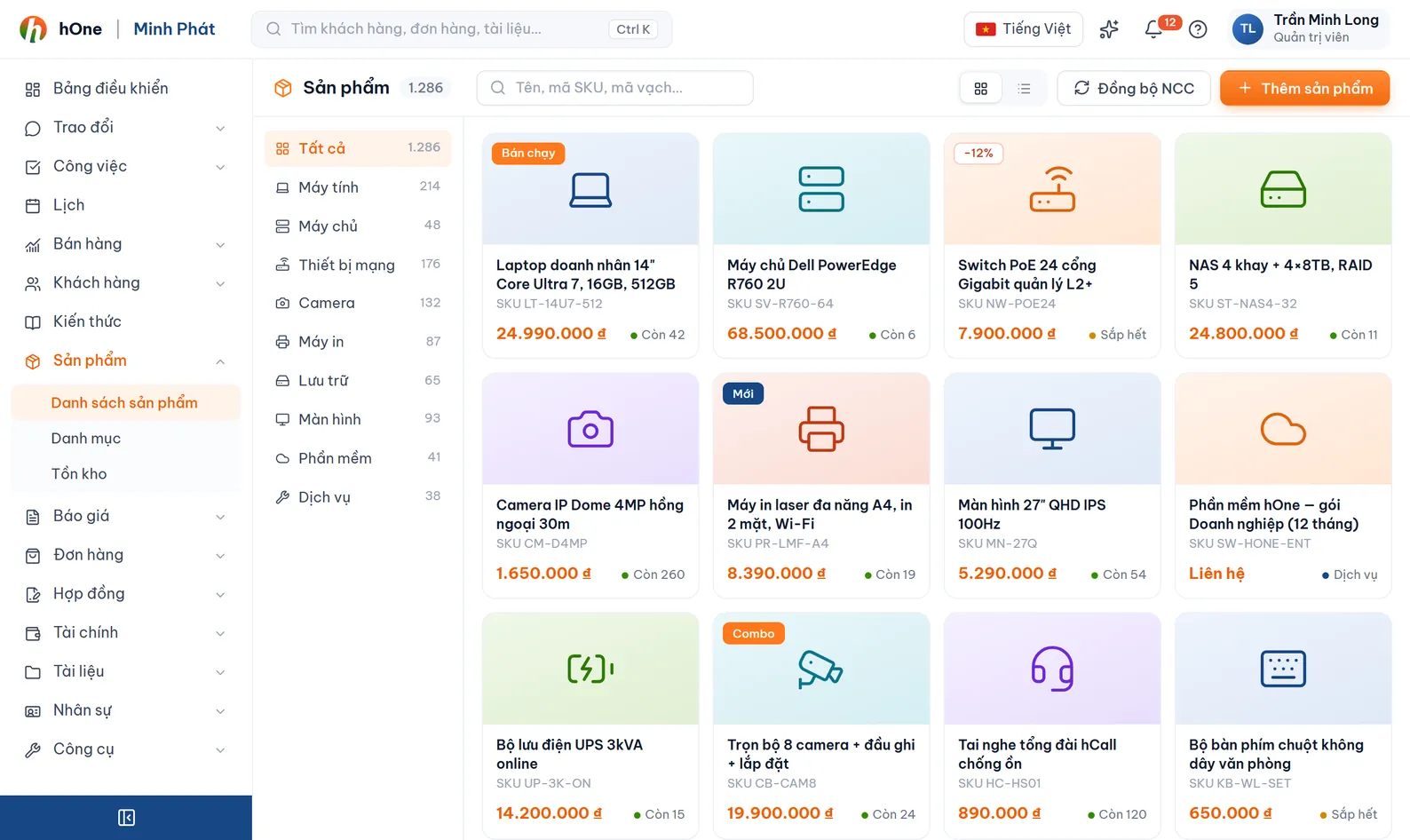Image resolution: width=1410 pixels, height=840 pixels.
Task: Expand the Tài chính menu chevron
Action: coord(220,634)
